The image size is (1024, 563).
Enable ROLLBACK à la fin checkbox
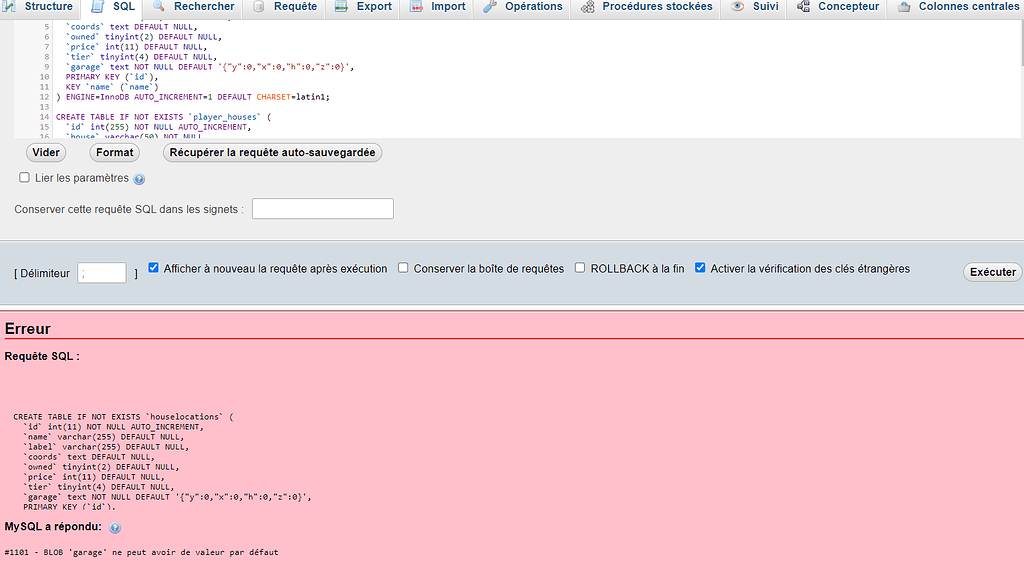point(580,268)
